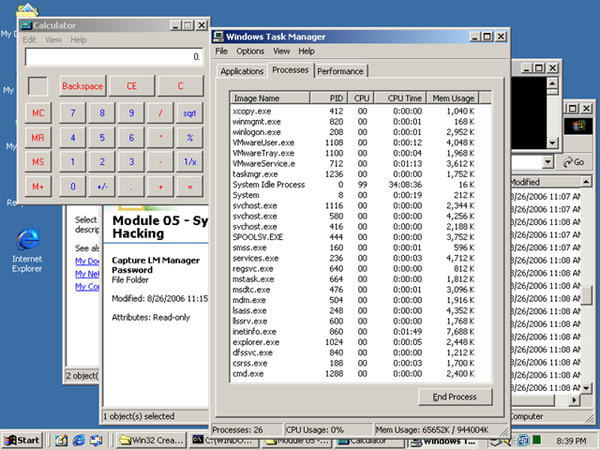This screenshot has height=450, width=600.
Task: Switch to the Performance tab
Action: point(340,72)
